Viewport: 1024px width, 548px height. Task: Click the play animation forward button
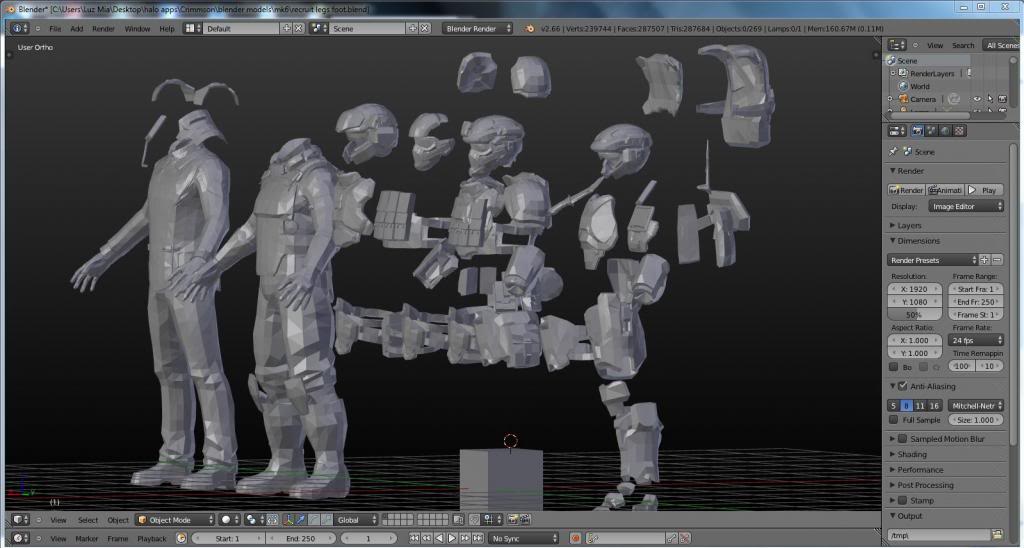tap(452, 539)
